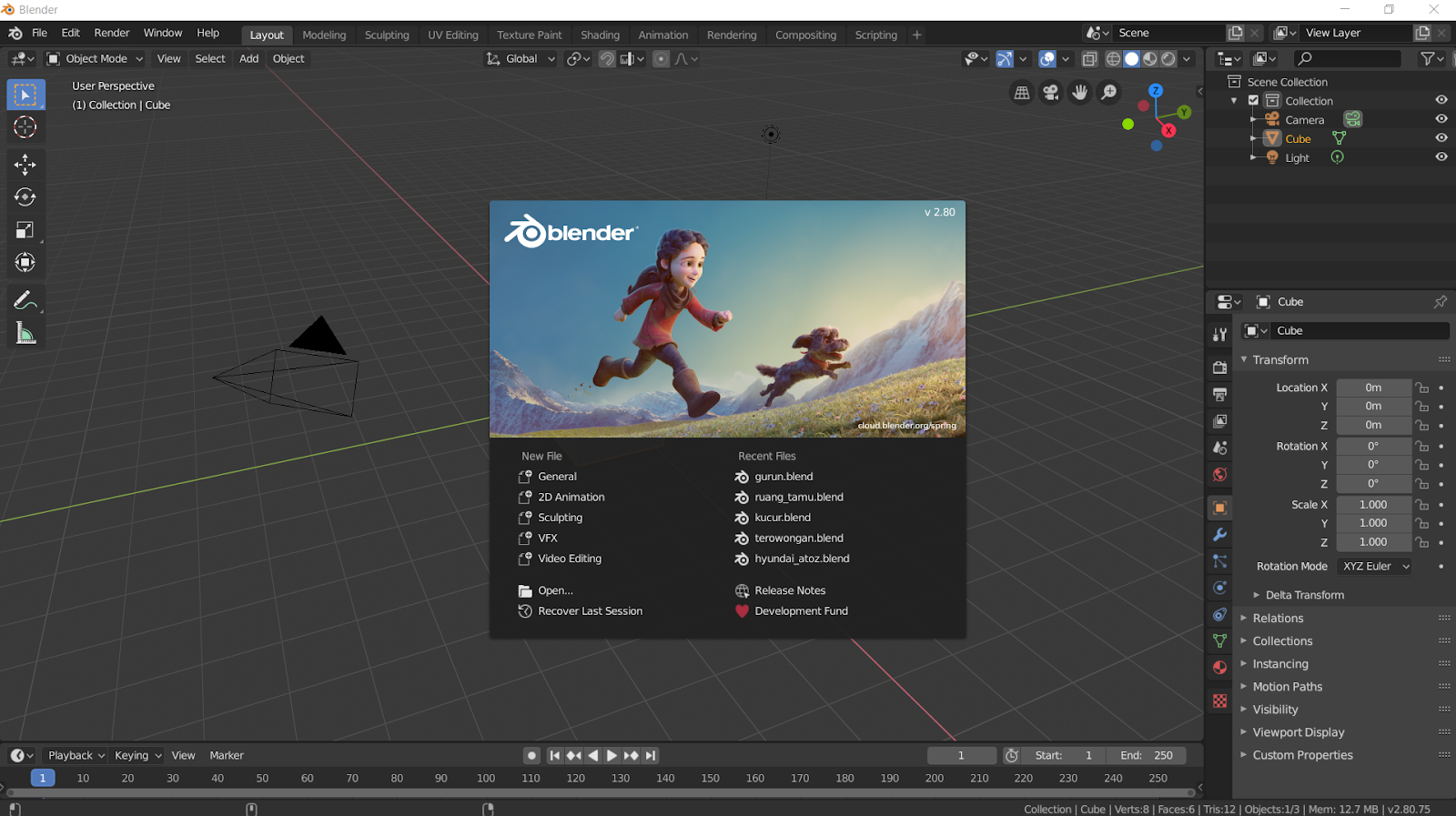Viewport: 1456px width, 816px height.
Task: Switch to the UV Editing workspace tab
Action: pyautogui.click(x=453, y=35)
